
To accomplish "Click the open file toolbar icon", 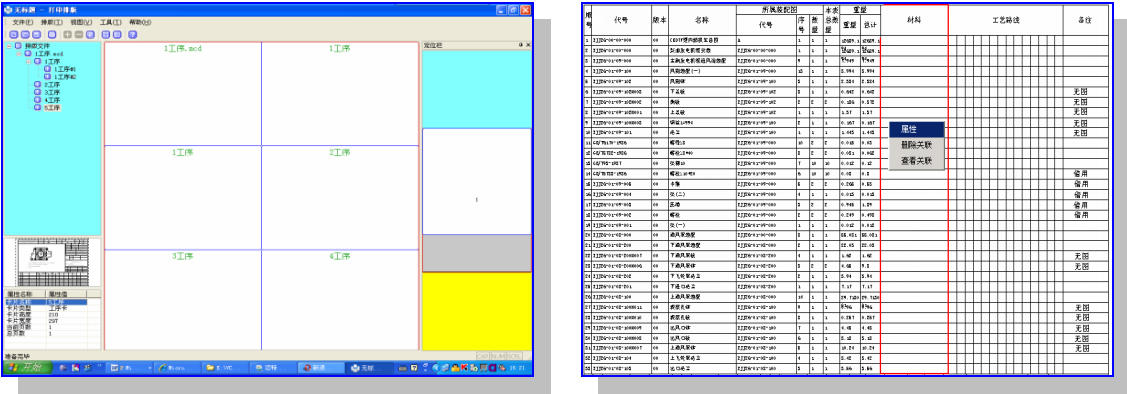I will 25,35.
